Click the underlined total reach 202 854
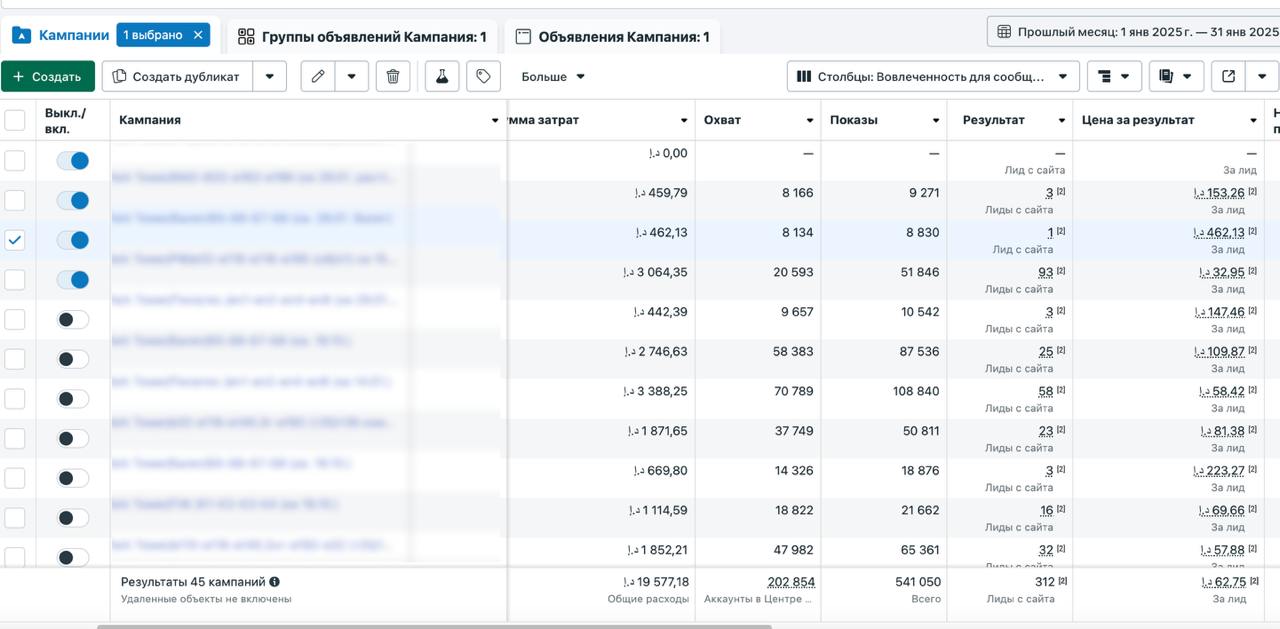 (x=791, y=582)
